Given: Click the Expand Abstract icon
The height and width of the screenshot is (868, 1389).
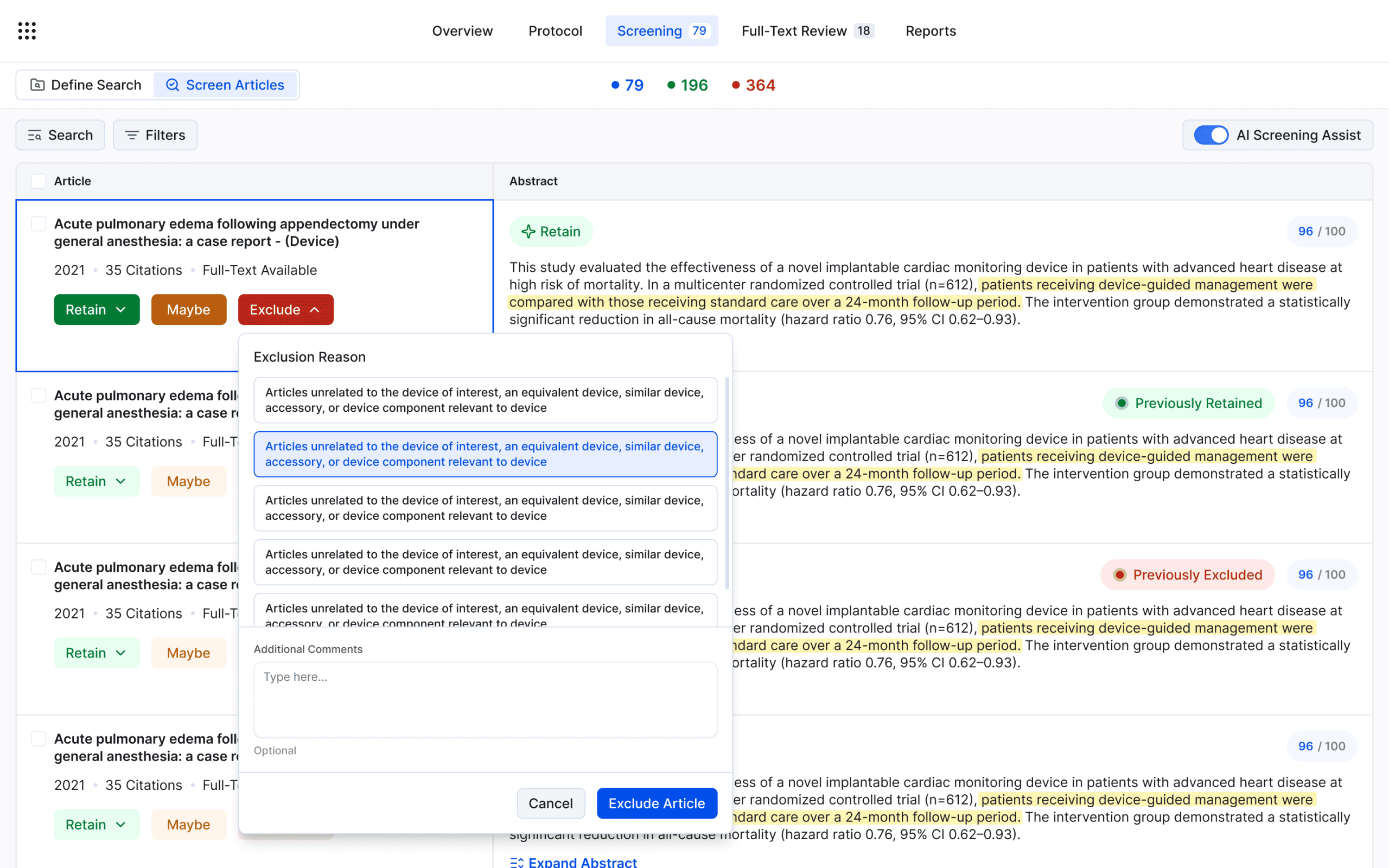Looking at the screenshot, I should pyautogui.click(x=516, y=861).
